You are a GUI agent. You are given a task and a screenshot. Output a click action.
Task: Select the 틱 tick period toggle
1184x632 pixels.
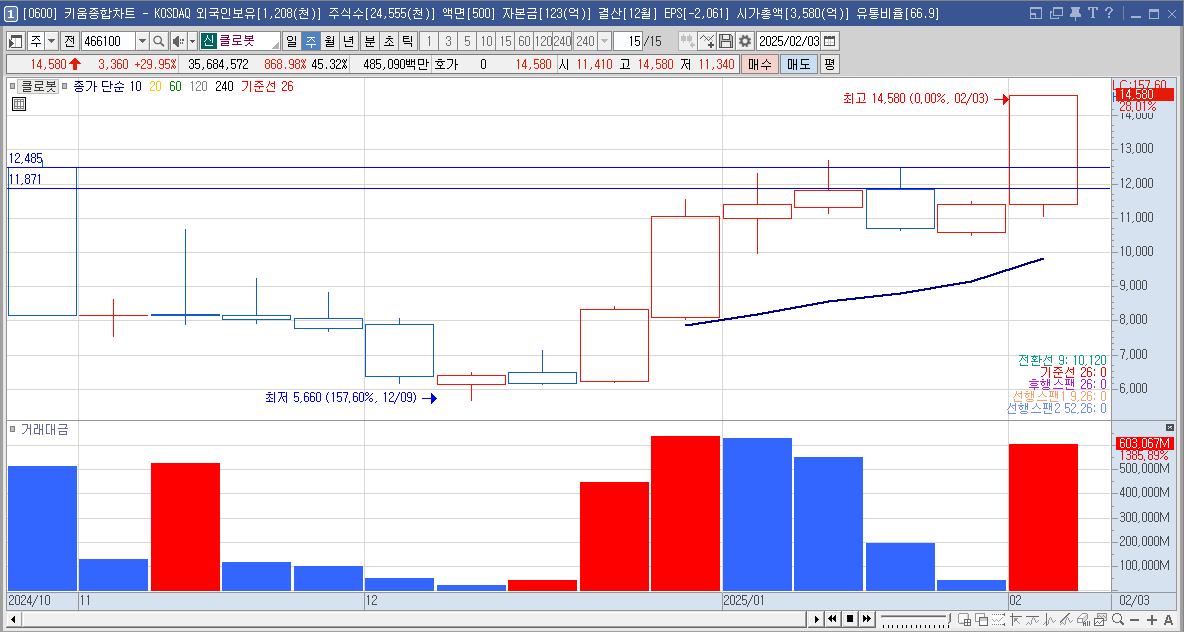click(407, 41)
